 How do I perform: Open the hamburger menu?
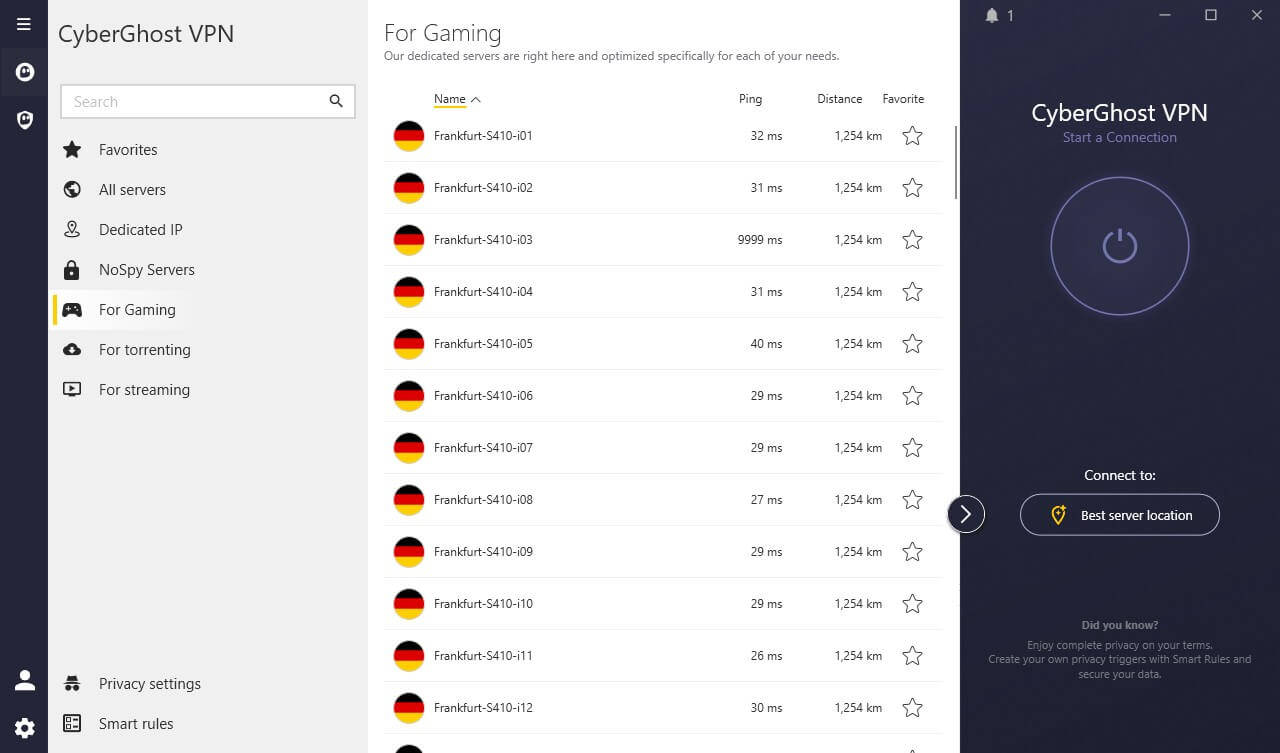(x=24, y=24)
